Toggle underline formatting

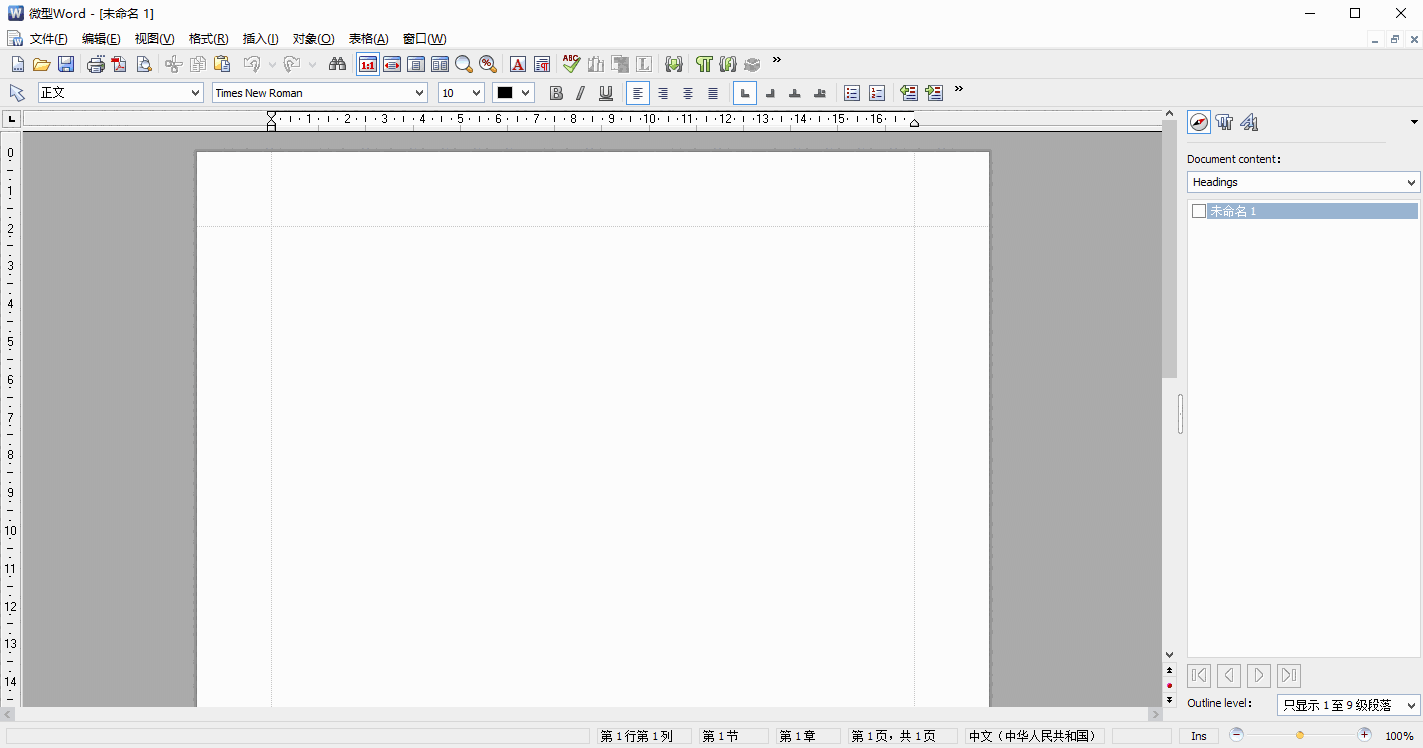[x=606, y=93]
